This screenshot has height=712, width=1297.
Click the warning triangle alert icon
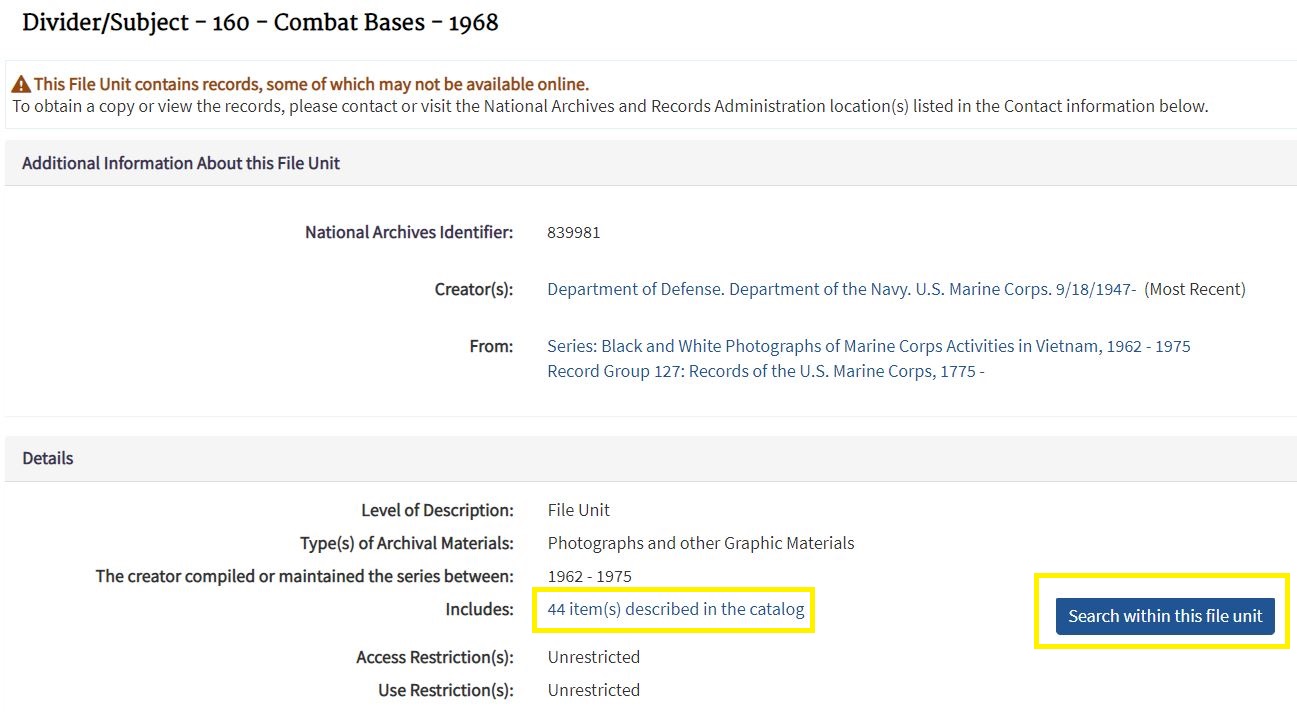(x=20, y=83)
